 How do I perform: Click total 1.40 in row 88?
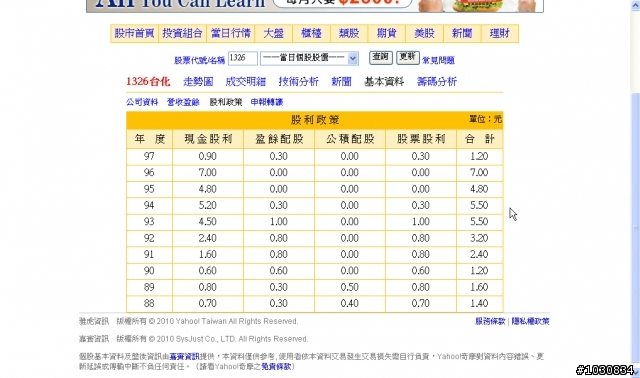click(479, 304)
